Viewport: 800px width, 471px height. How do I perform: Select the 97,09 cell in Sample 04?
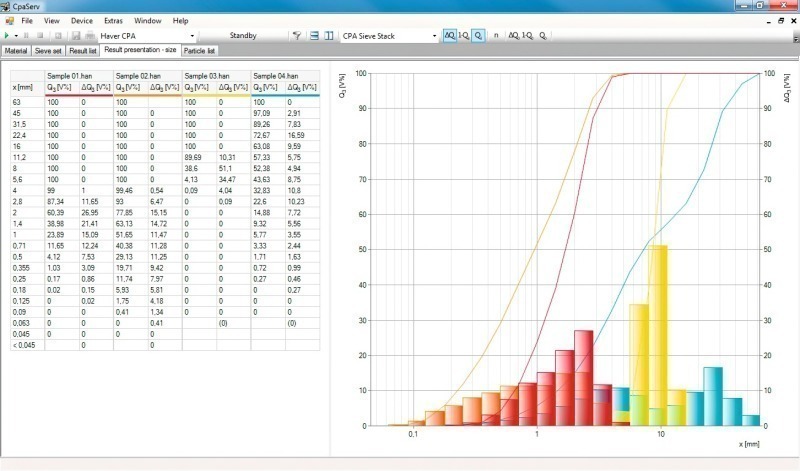click(268, 113)
